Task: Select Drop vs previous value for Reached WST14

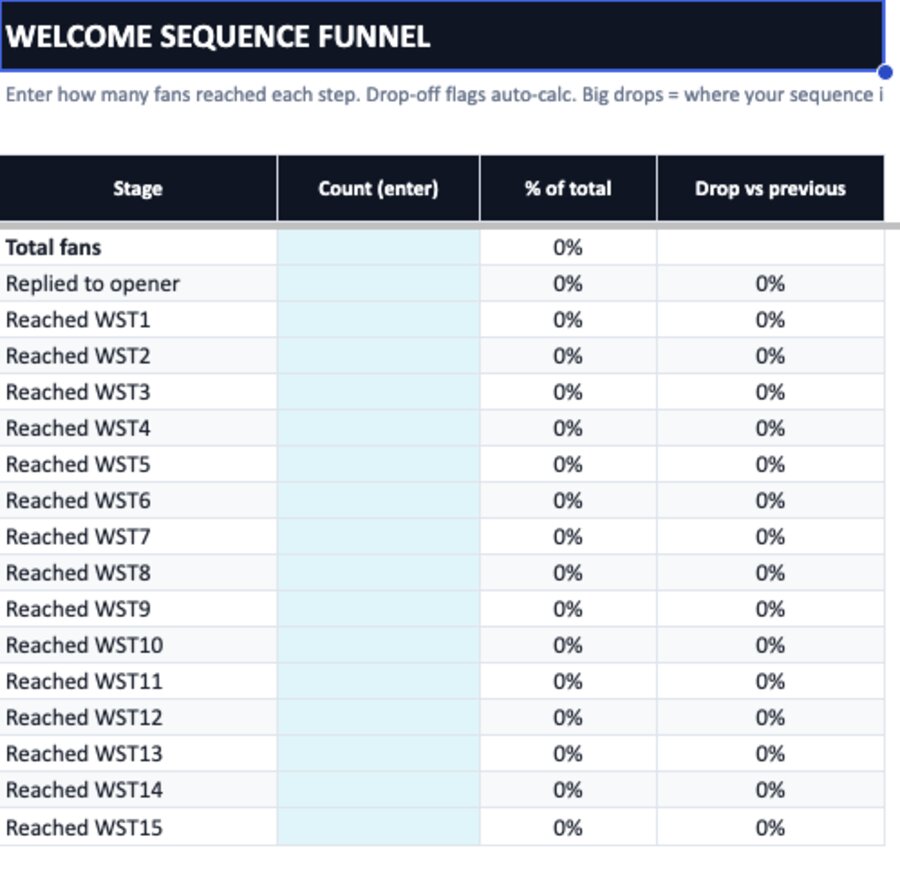Action: click(770, 790)
